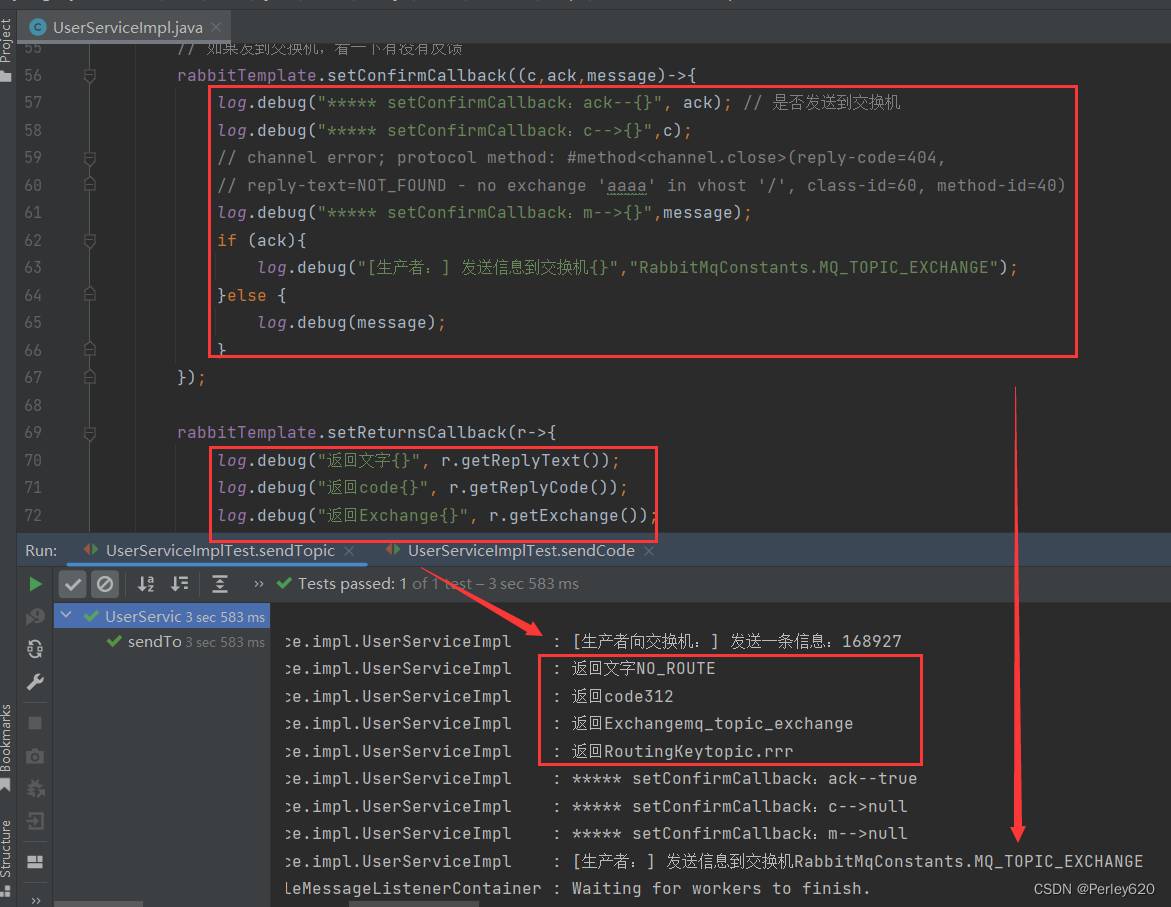Image resolution: width=1171 pixels, height=907 pixels.
Task: Click console output horizontal scrollbar
Action: click(x=414, y=904)
